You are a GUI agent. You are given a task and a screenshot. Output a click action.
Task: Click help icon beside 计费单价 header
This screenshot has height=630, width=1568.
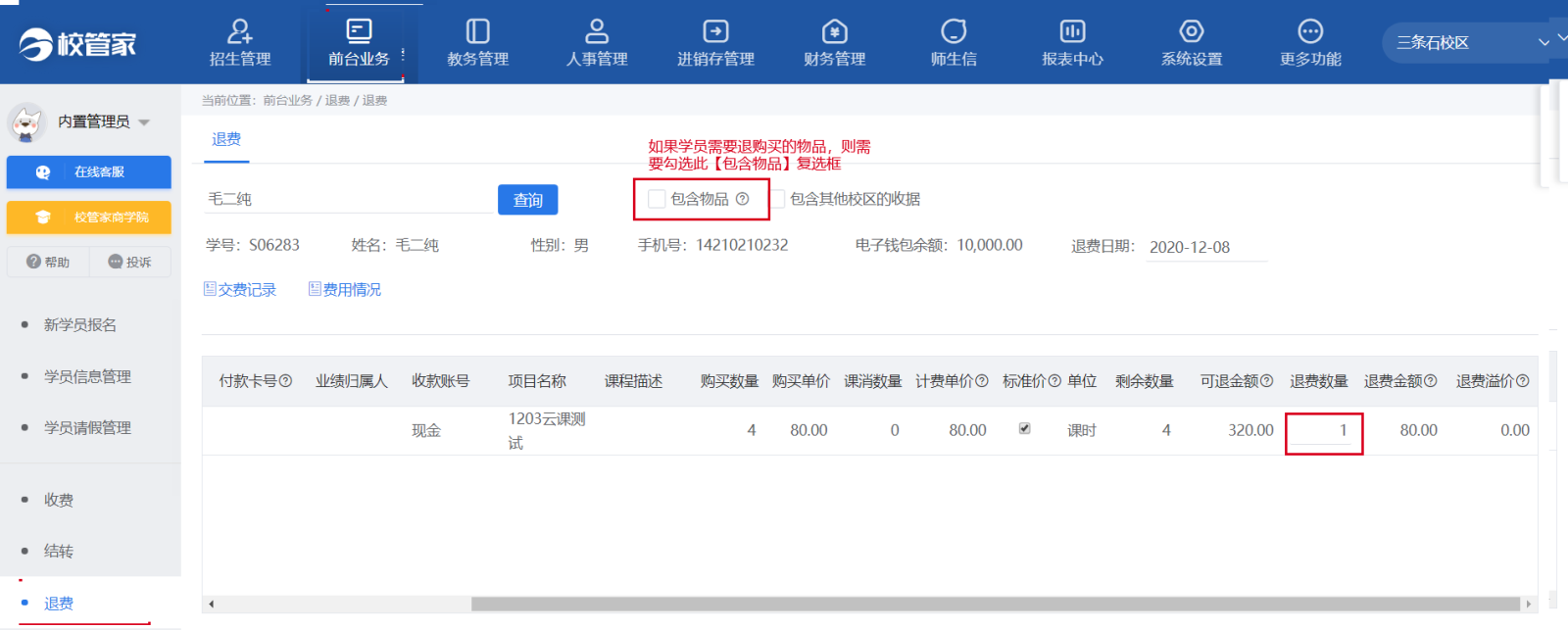click(982, 381)
